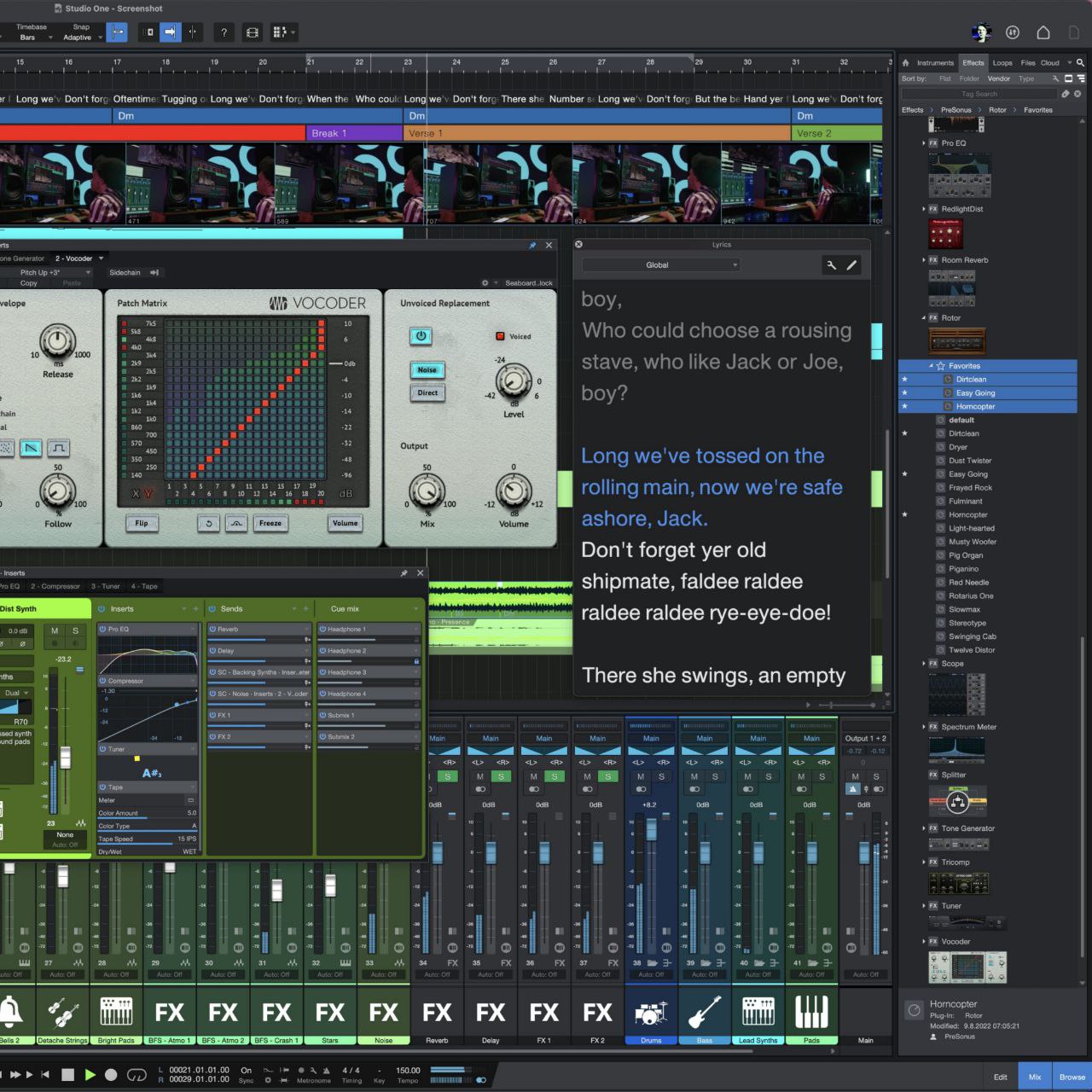Expand the Scope effect in browser
The image size is (1092, 1092).
coord(924,664)
